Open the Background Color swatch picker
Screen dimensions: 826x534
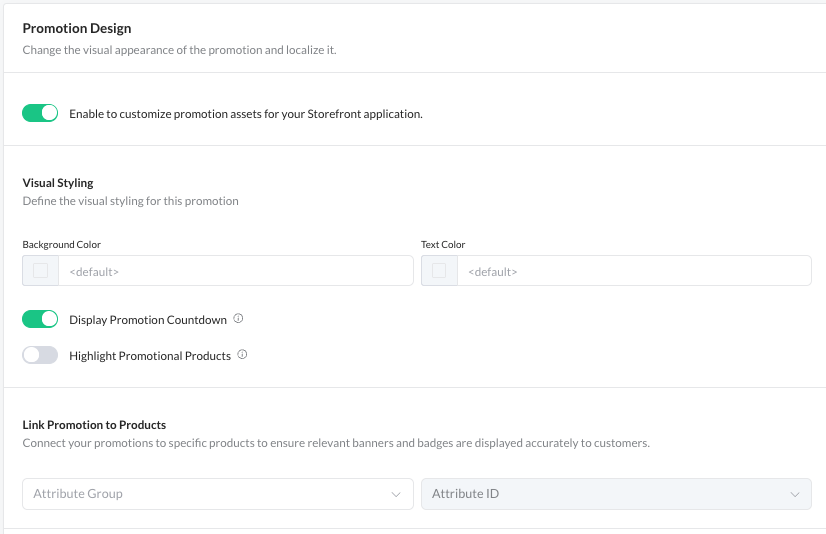[x=41, y=271]
